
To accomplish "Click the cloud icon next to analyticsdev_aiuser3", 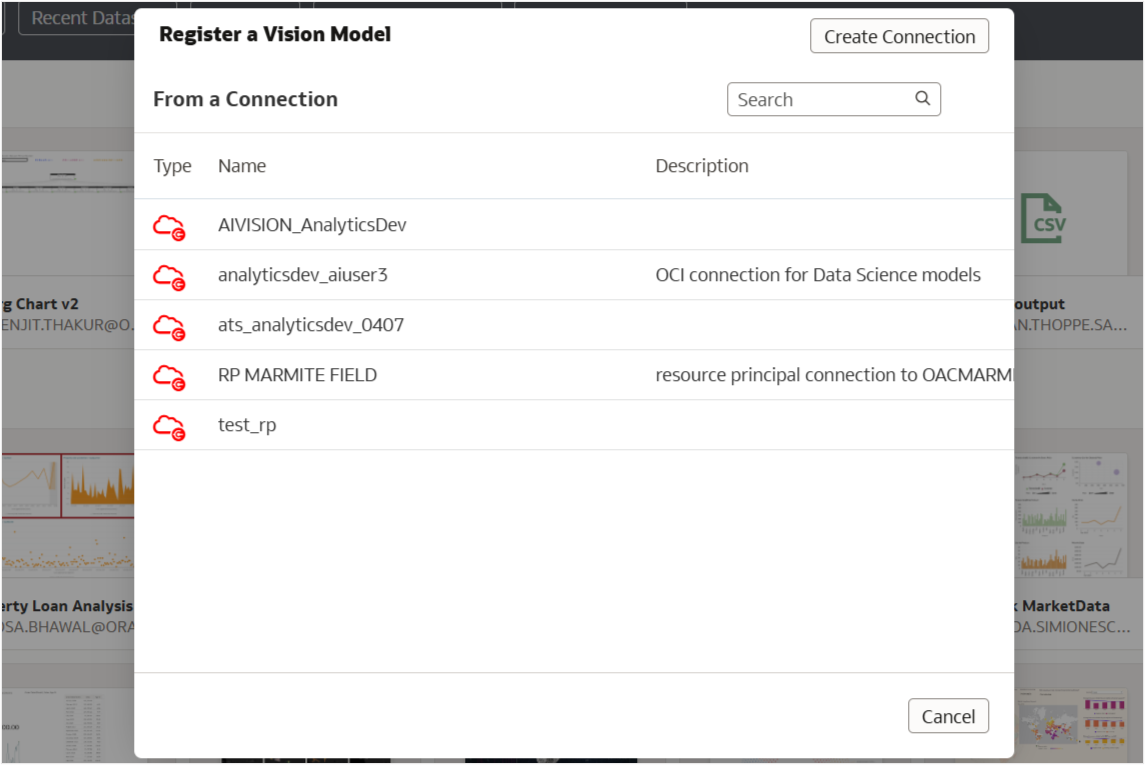I will tap(171, 275).
